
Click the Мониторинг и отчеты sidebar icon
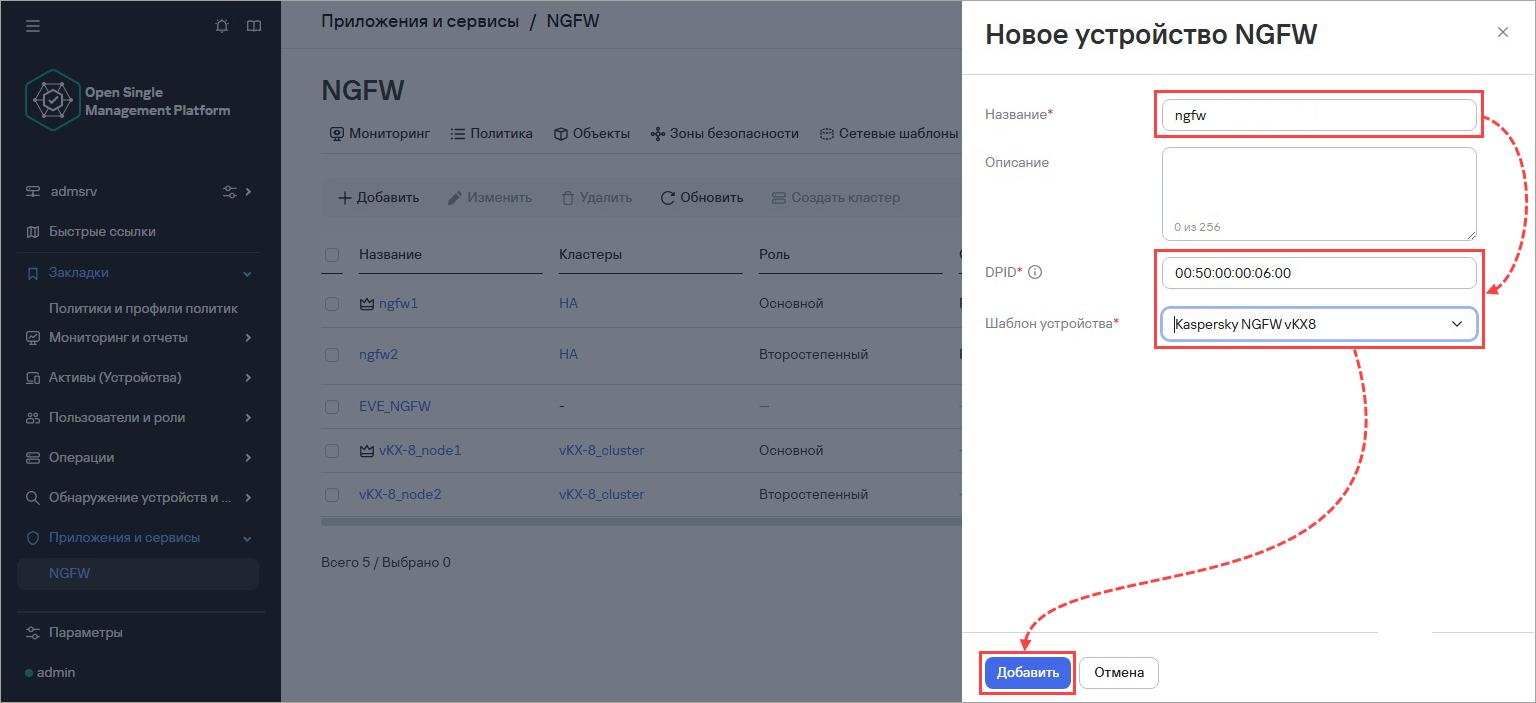[33, 338]
